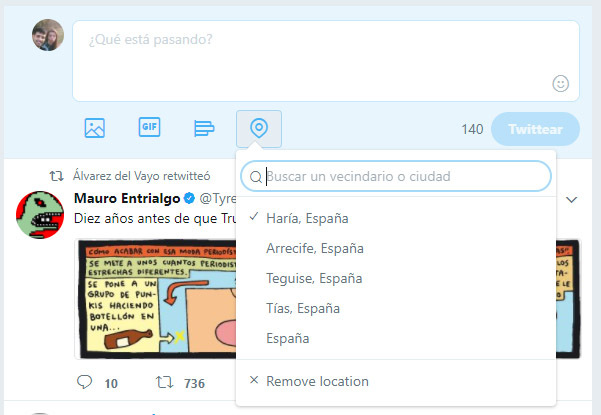Viewport: 601px width, 415px height.
Task: Click the verified badge beside Mauro Entrialgo
Action: coord(189,198)
